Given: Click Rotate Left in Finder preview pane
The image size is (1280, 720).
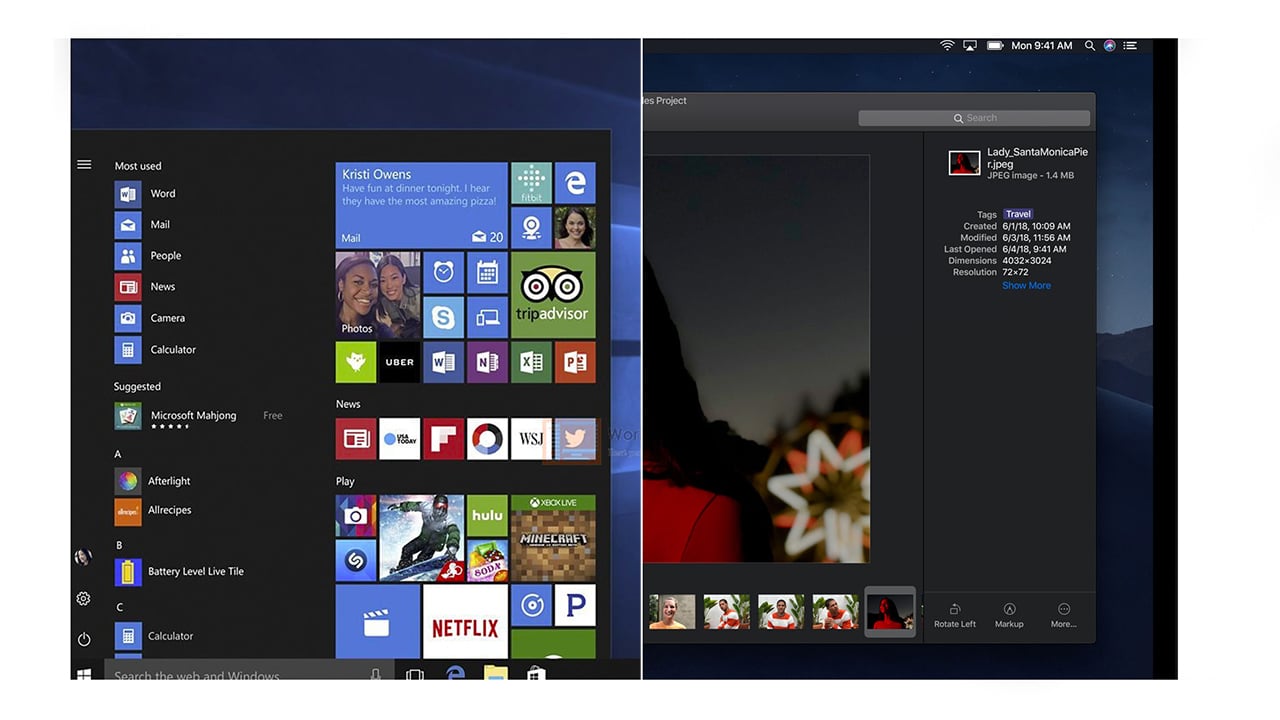Looking at the screenshot, I should (x=955, y=616).
